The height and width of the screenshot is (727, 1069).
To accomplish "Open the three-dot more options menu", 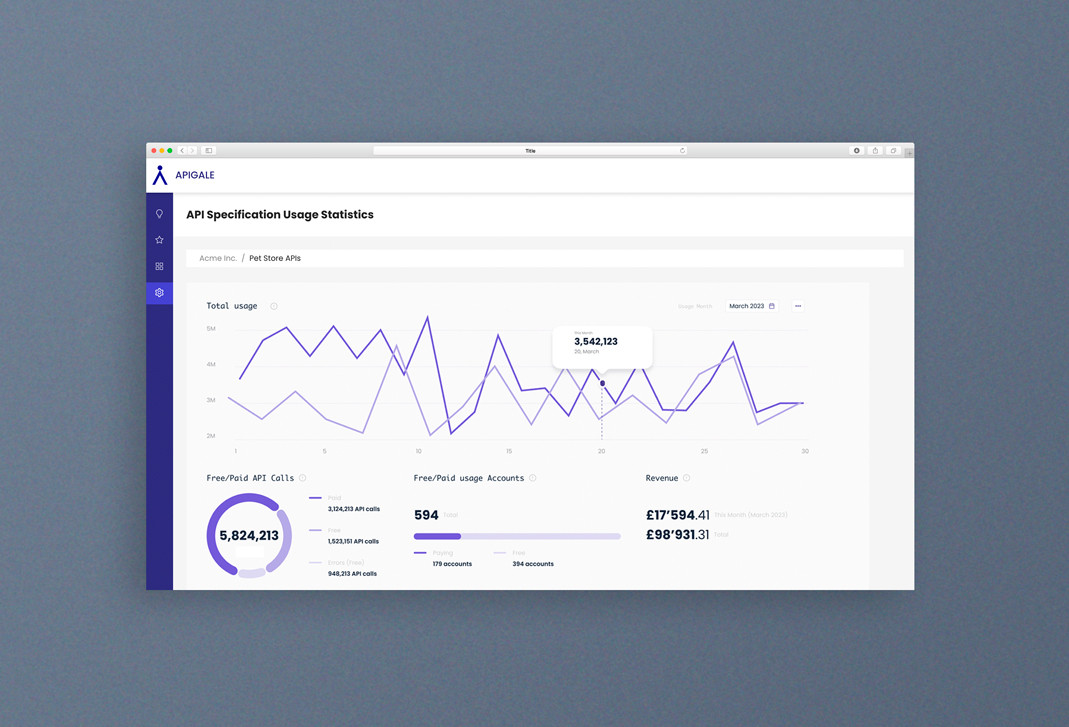I will (798, 306).
